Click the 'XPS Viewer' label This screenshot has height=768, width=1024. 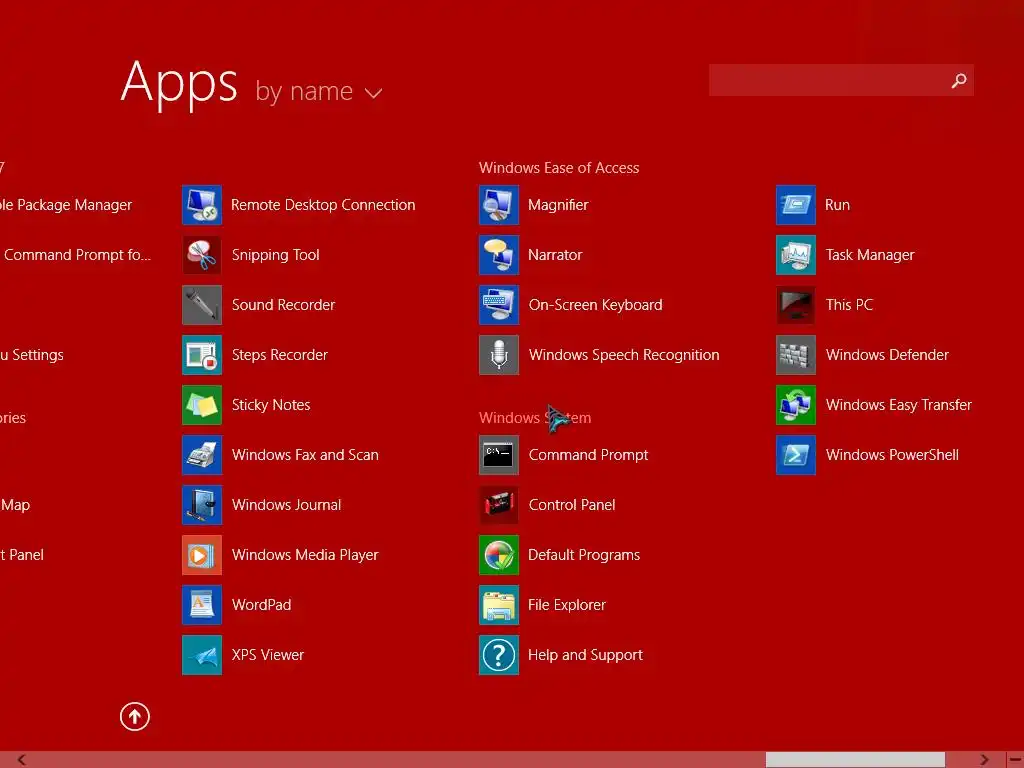point(268,655)
